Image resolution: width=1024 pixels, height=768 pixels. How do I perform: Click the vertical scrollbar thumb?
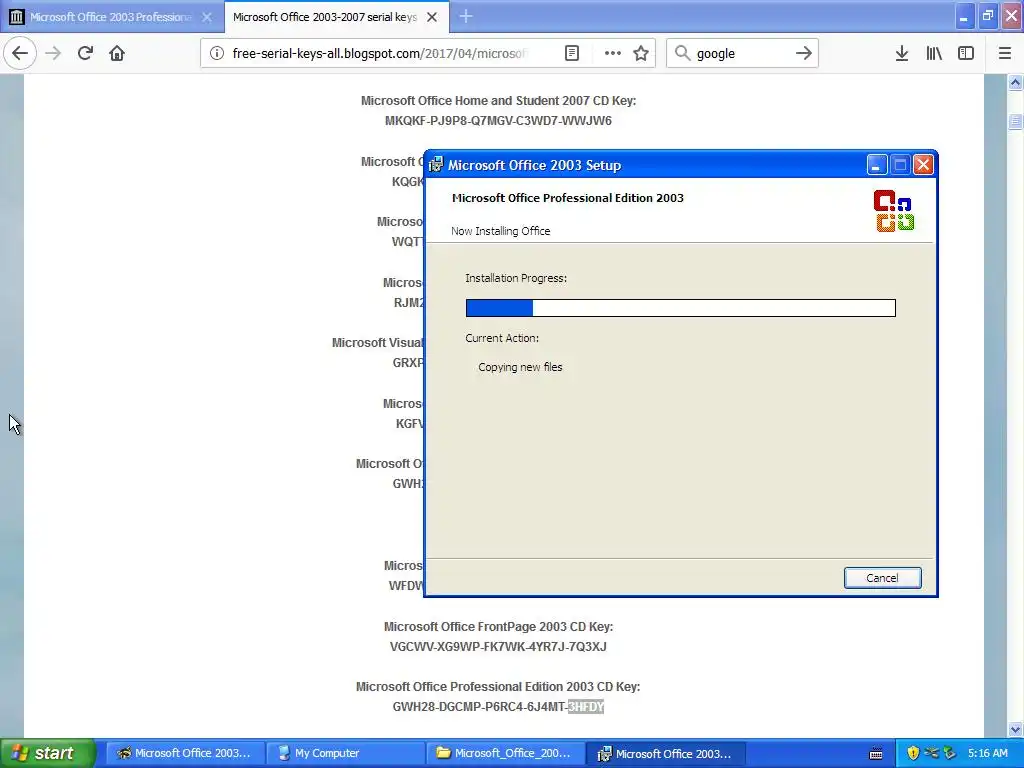tap(1015, 121)
